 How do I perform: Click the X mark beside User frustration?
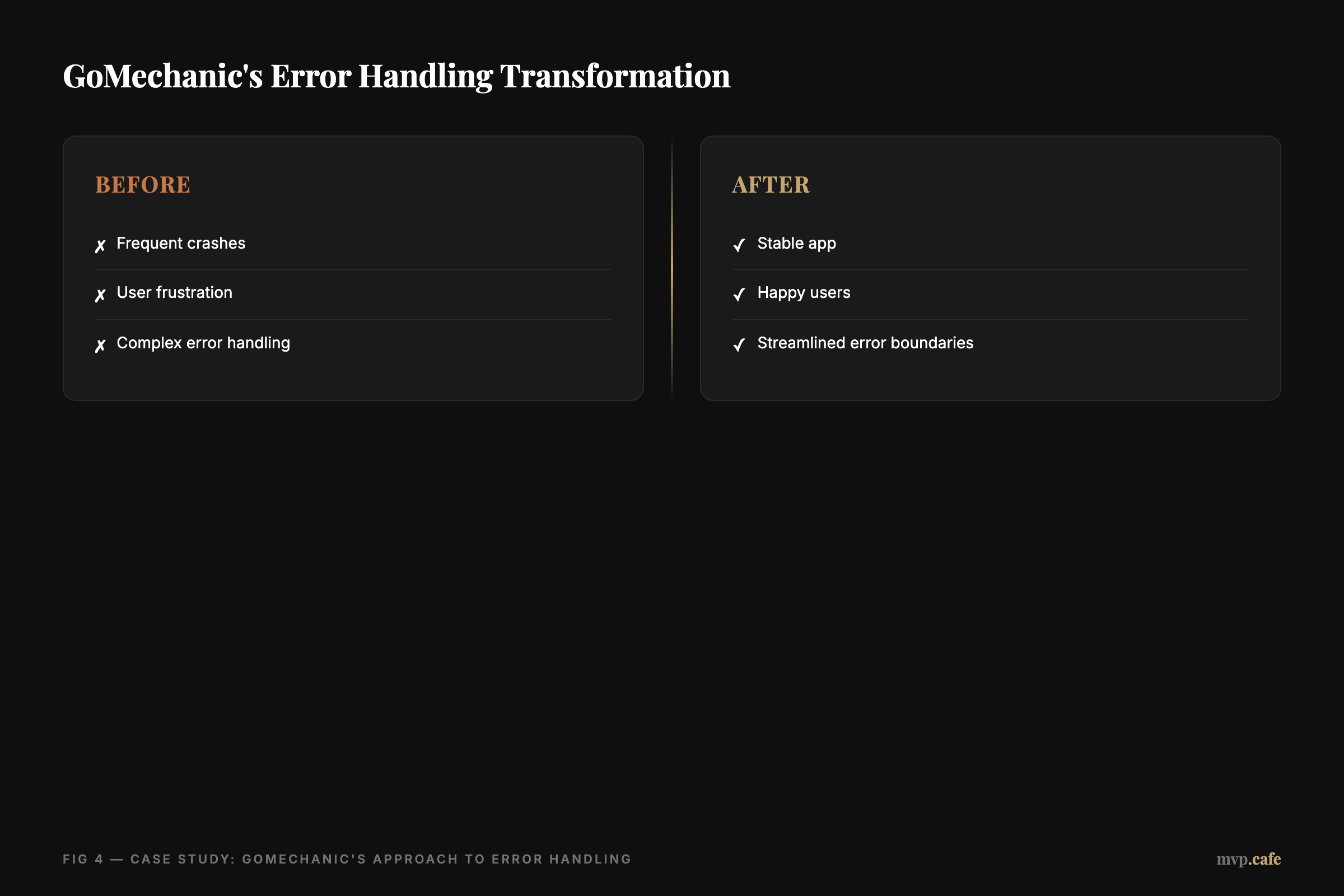click(x=101, y=296)
